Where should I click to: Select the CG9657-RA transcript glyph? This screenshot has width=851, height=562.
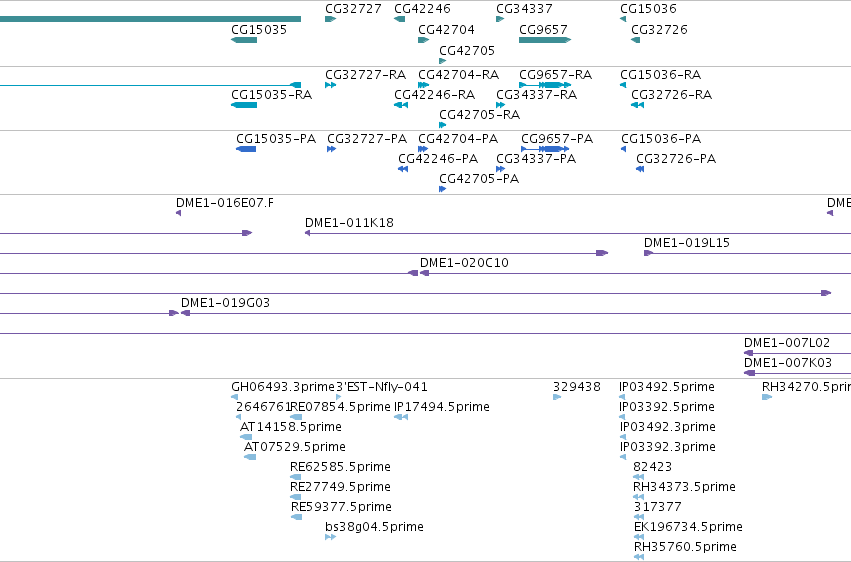[545, 85]
